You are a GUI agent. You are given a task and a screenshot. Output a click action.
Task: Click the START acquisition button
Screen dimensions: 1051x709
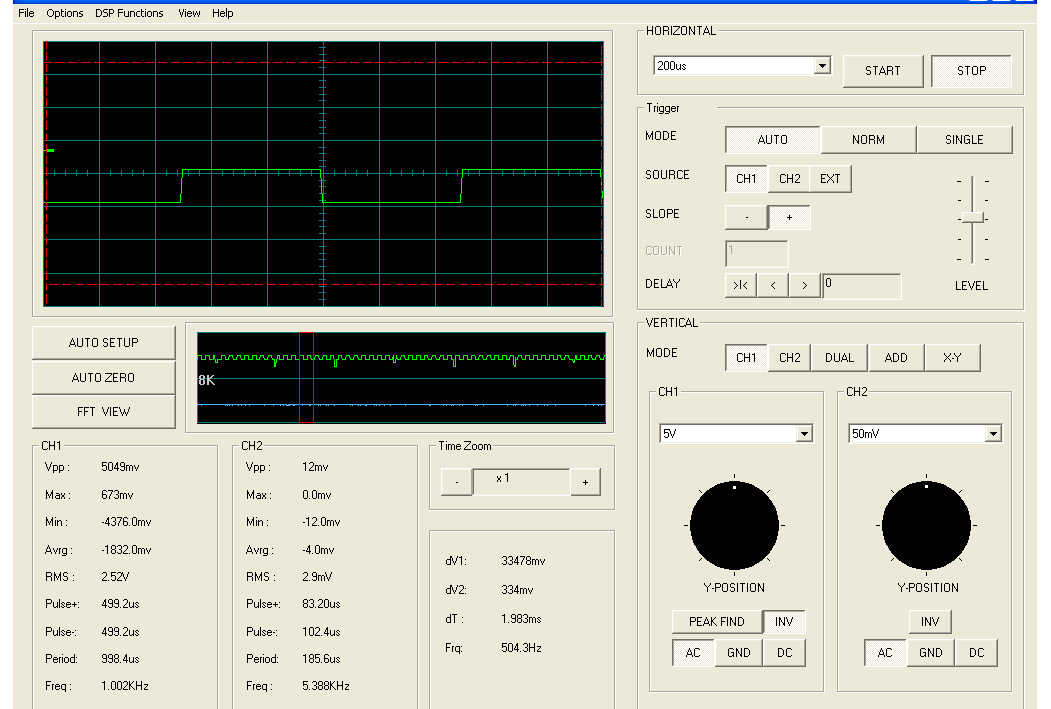(883, 71)
